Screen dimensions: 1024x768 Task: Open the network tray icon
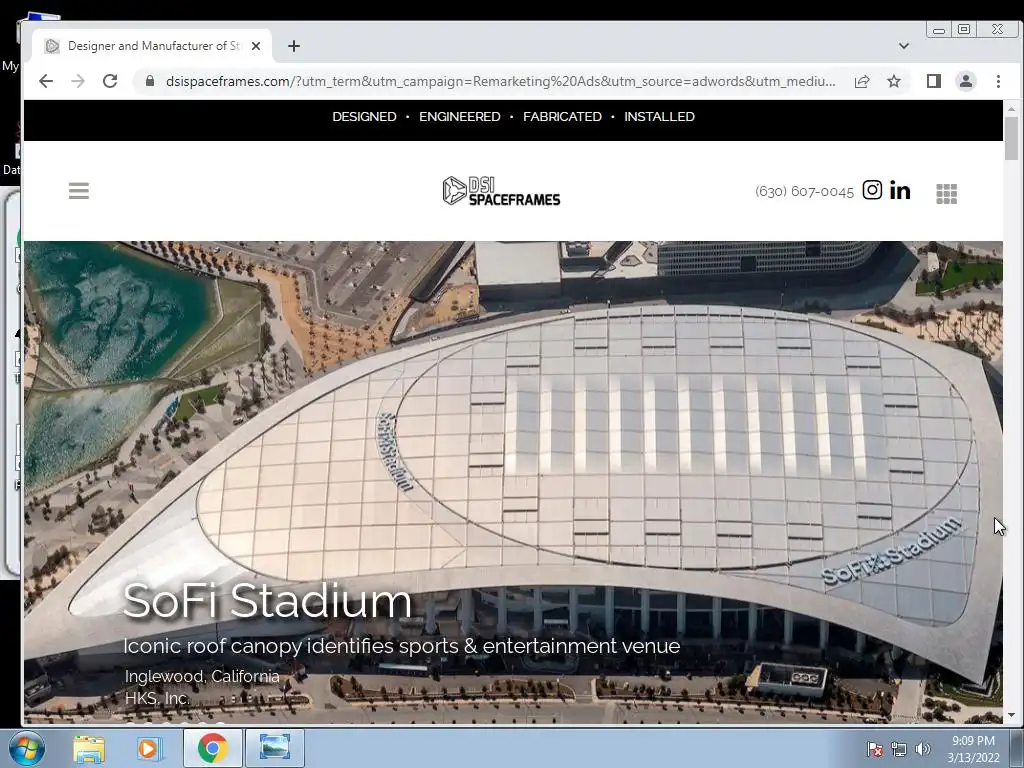coord(899,750)
